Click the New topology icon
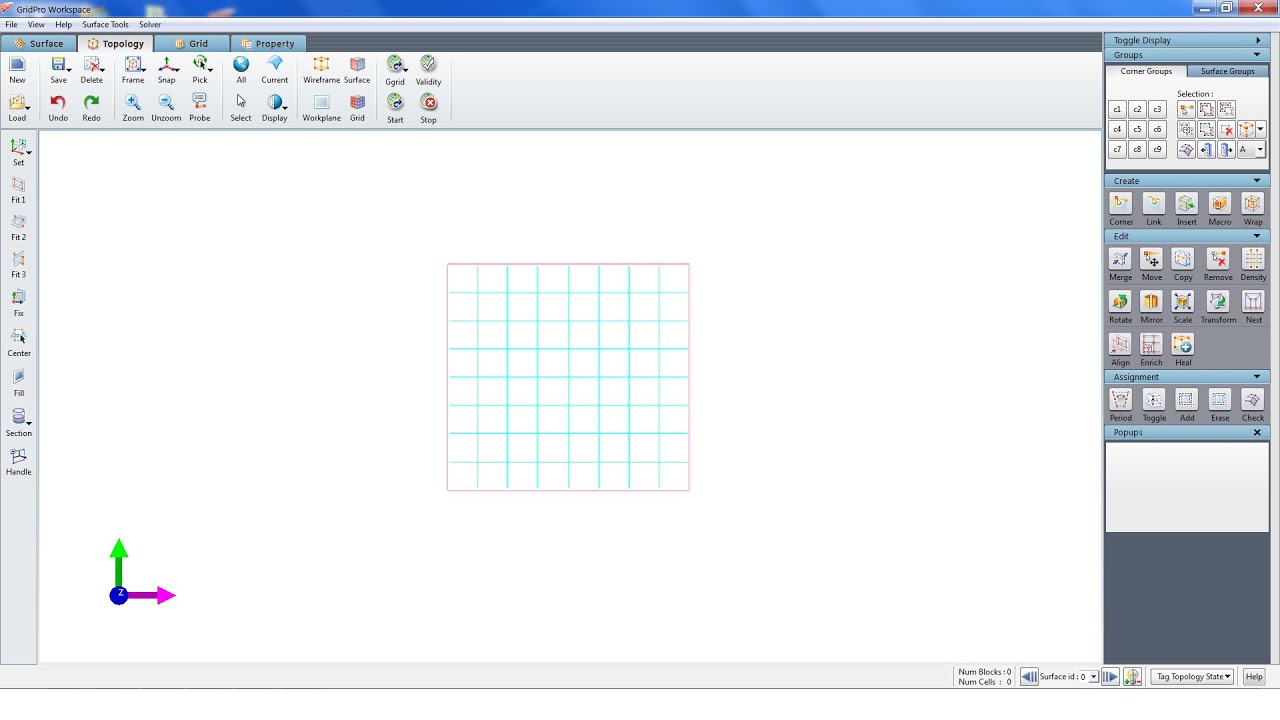 point(17,65)
